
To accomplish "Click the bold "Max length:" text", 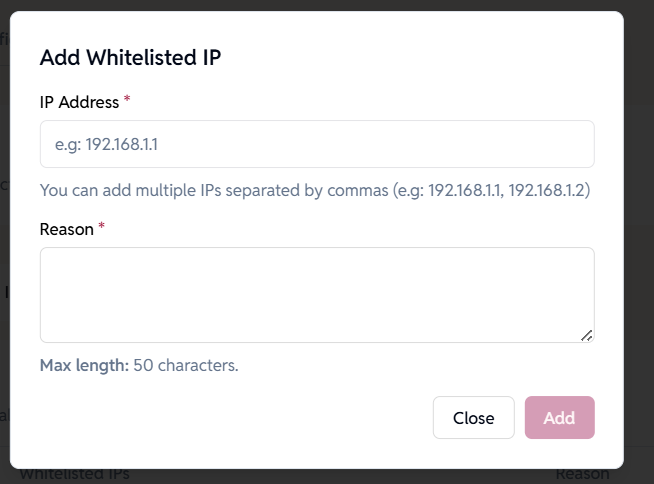I will point(84,365).
